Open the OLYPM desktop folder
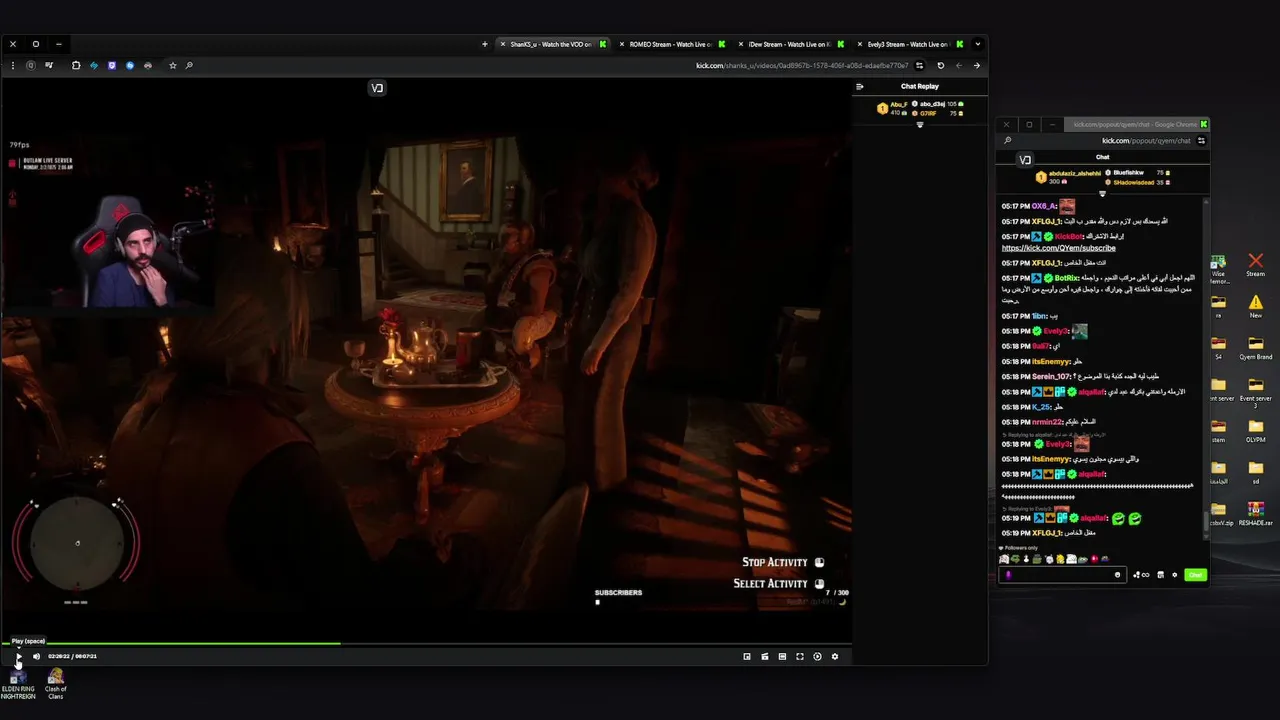This screenshot has width=1280, height=720. (x=1255, y=432)
